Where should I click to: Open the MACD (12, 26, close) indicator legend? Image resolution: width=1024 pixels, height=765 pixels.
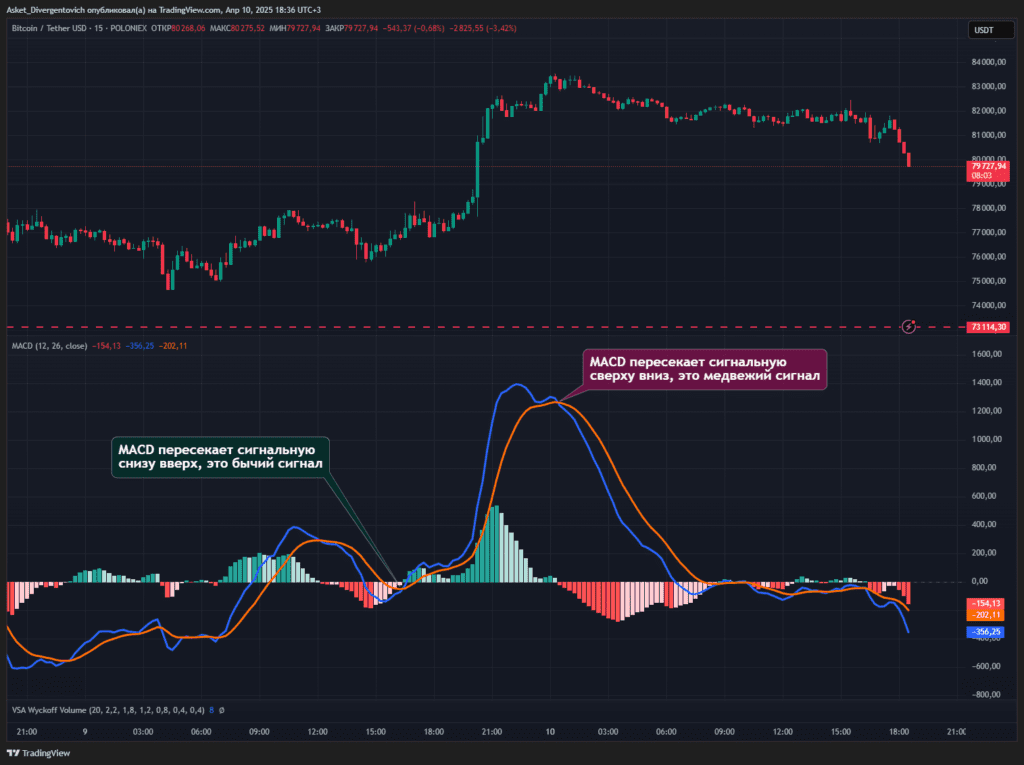coord(48,345)
